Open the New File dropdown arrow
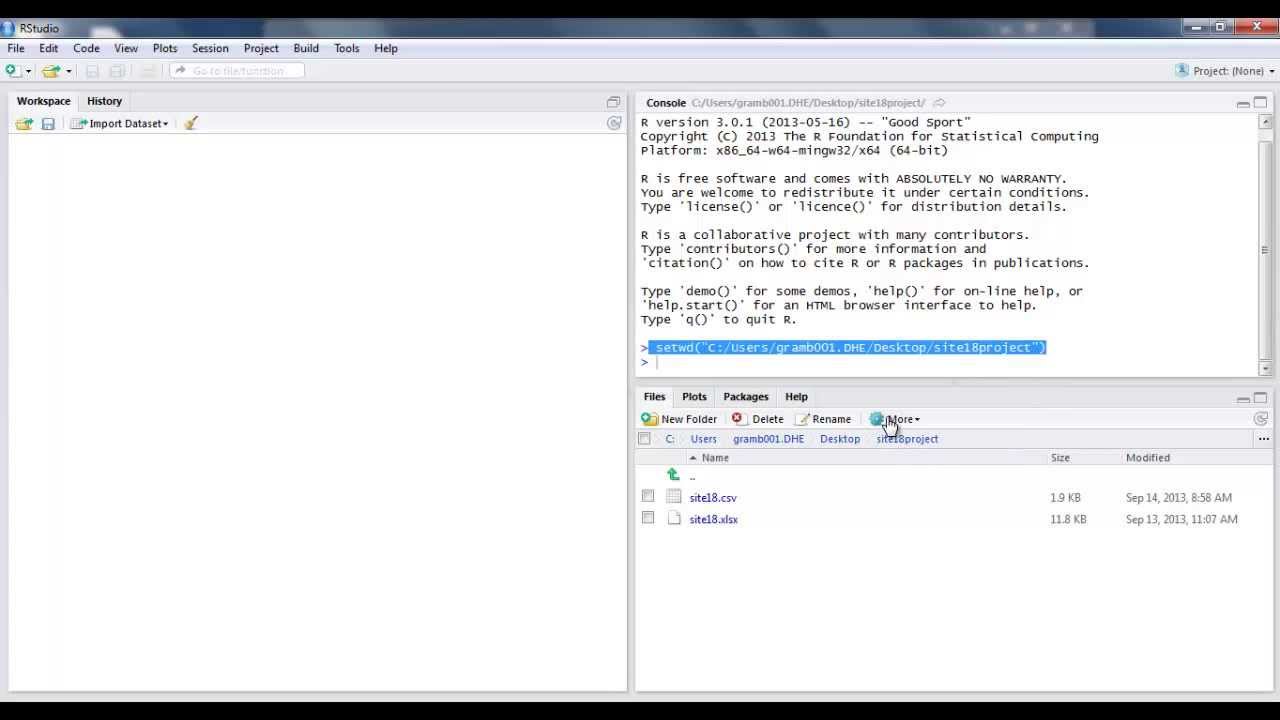Screen dimensions: 1280x720 pyautogui.click(x=28, y=71)
